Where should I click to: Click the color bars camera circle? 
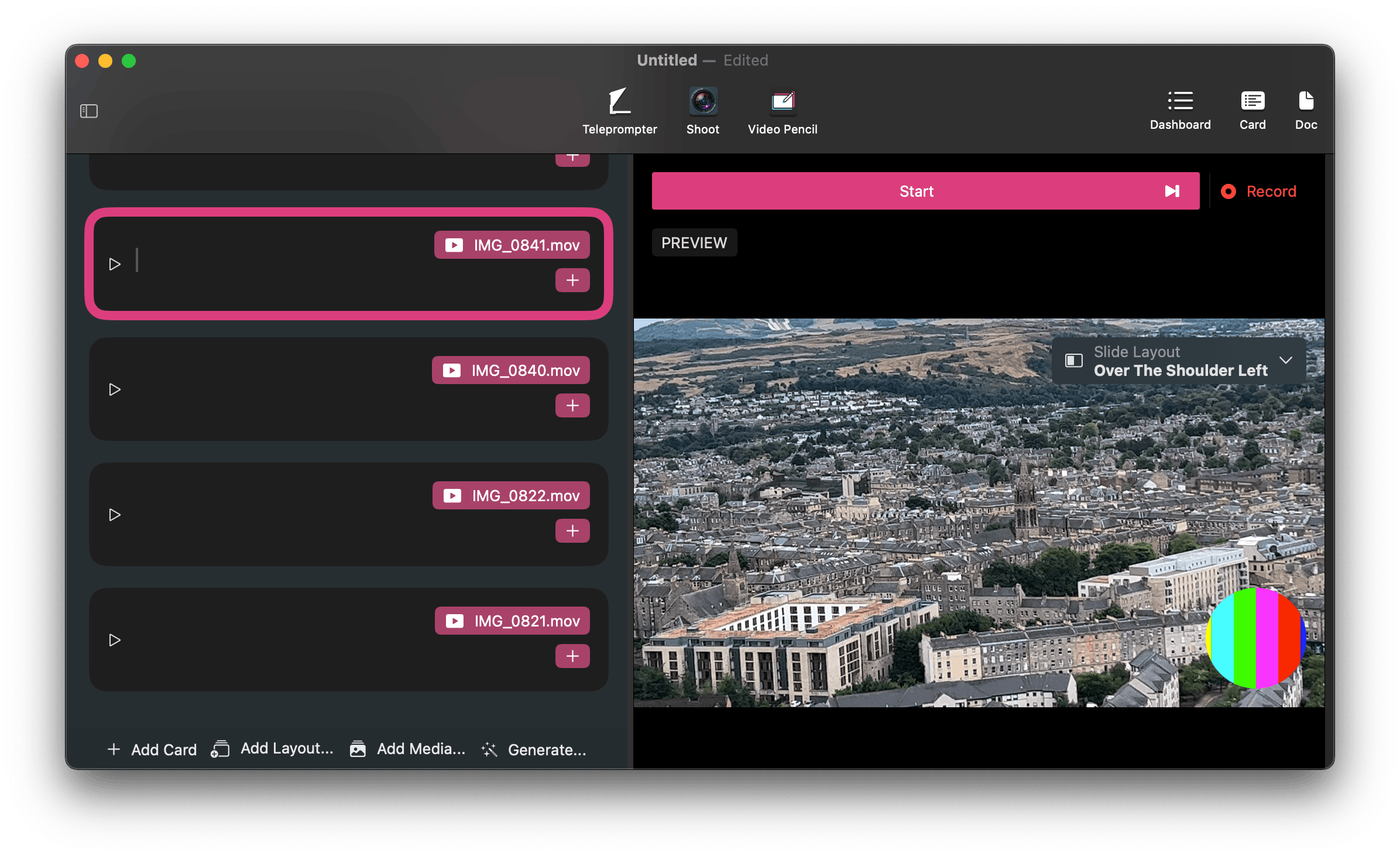point(1256,638)
